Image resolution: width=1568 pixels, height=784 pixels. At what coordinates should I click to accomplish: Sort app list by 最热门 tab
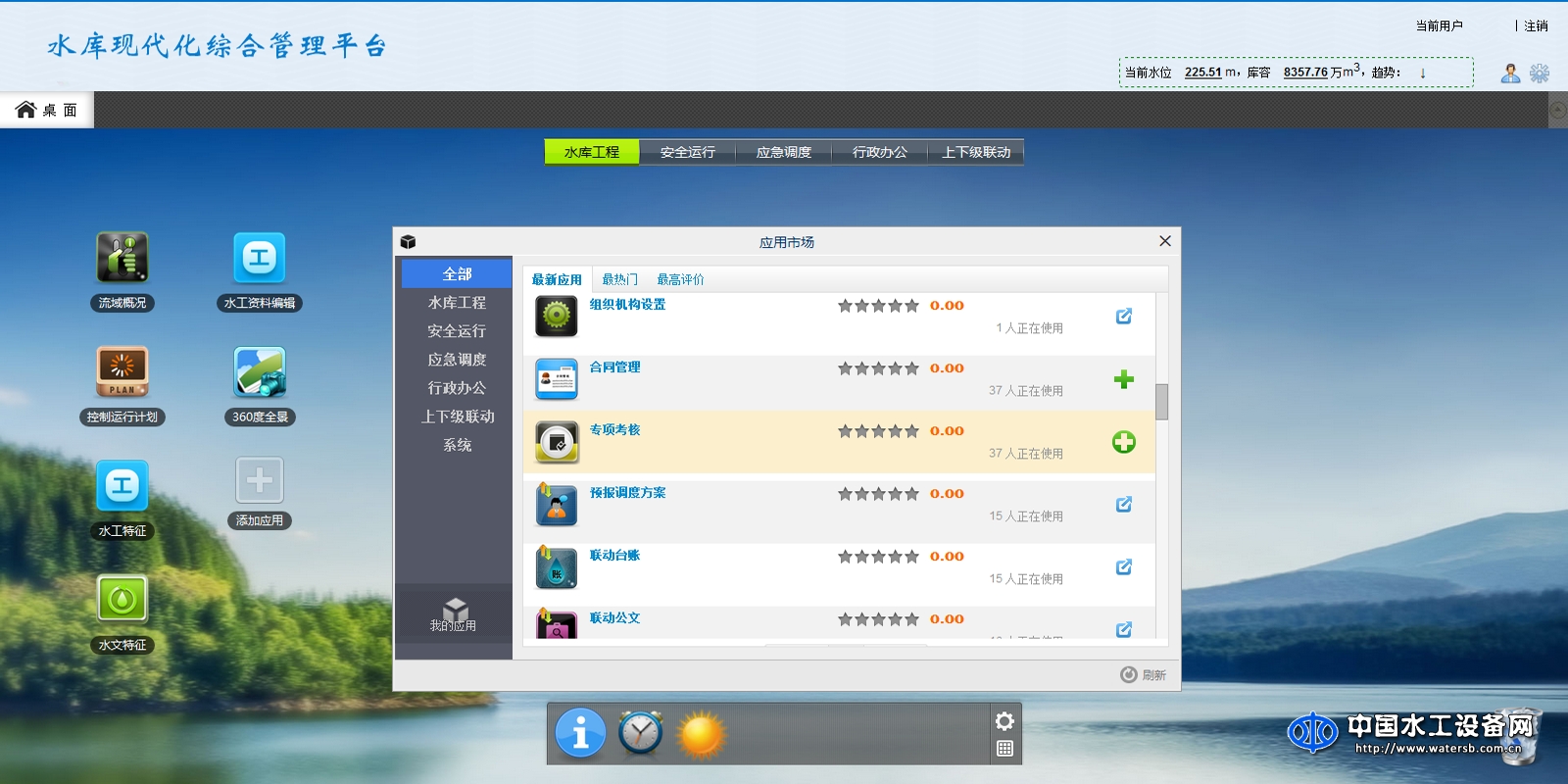pyautogui.click(x=619, y=279)
